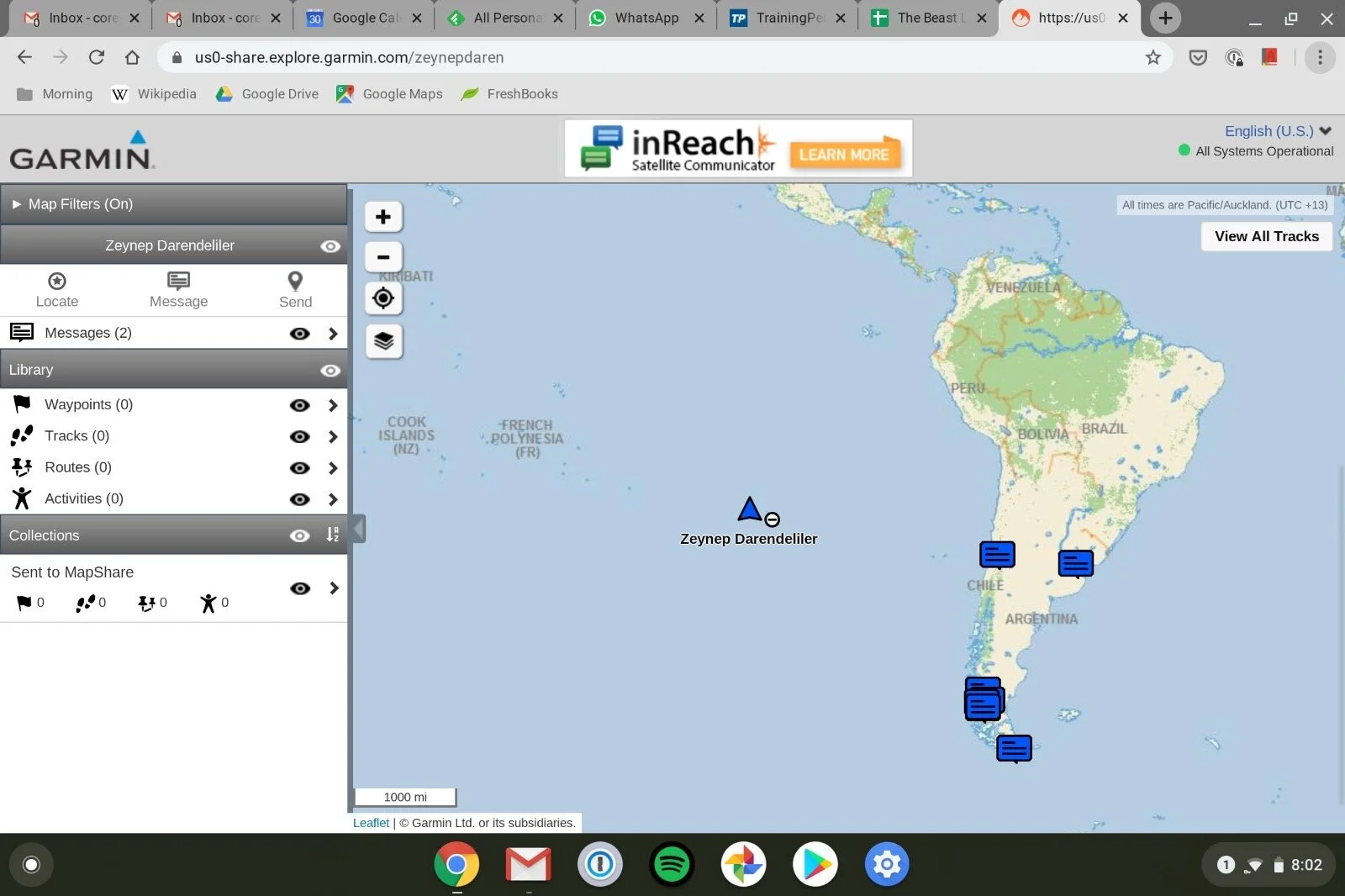
Task: Click the Collections sort order icon
Action: (333, 535)
